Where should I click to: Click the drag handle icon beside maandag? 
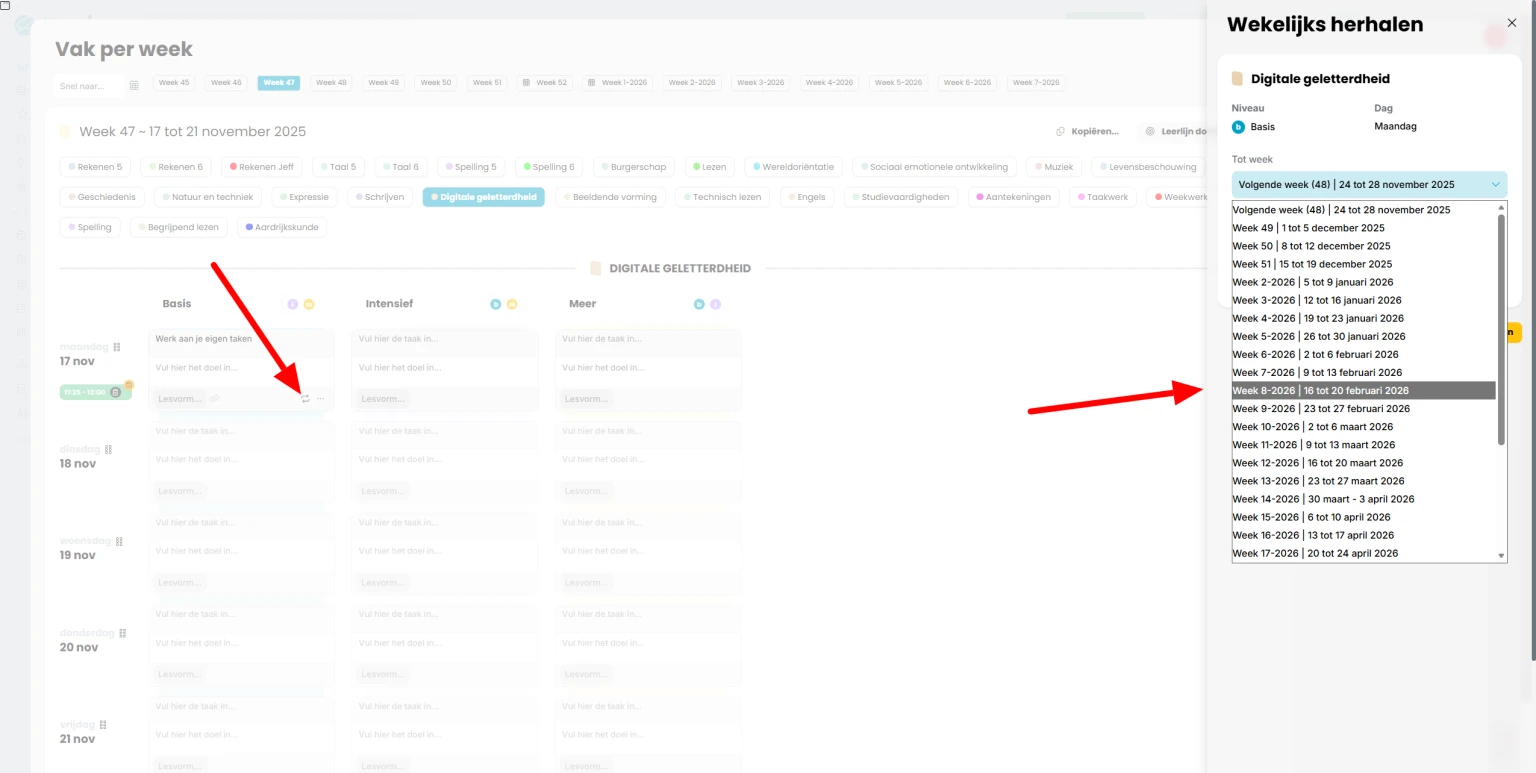(x=117, y=347)
